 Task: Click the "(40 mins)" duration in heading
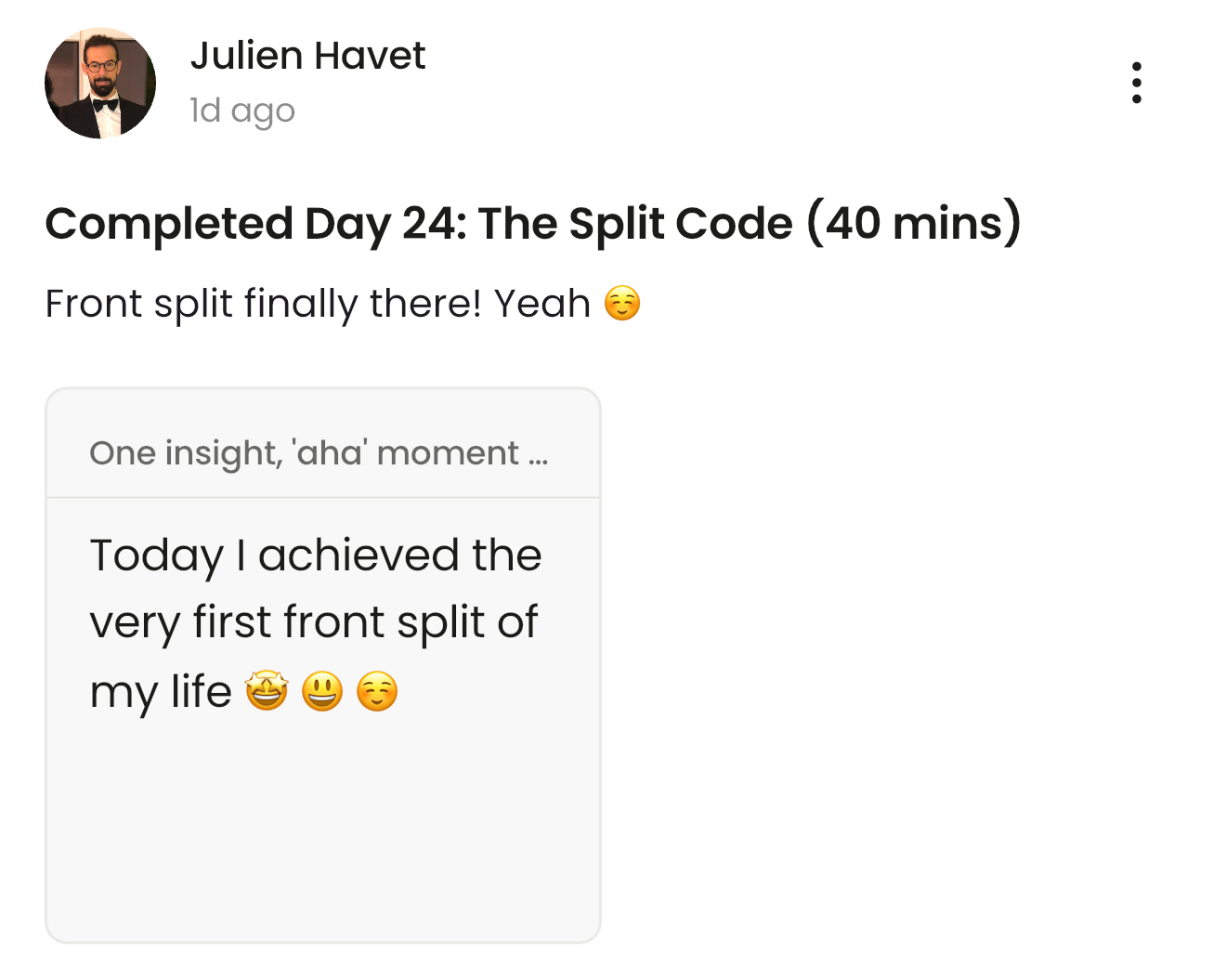[914, 224]
